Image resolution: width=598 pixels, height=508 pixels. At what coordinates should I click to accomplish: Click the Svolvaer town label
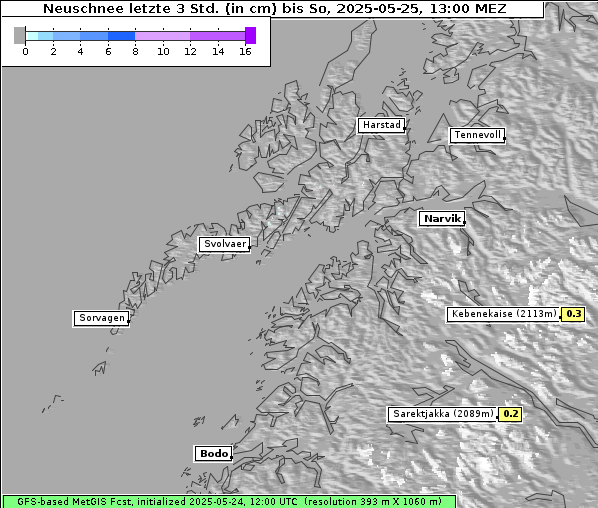point(224,244)
